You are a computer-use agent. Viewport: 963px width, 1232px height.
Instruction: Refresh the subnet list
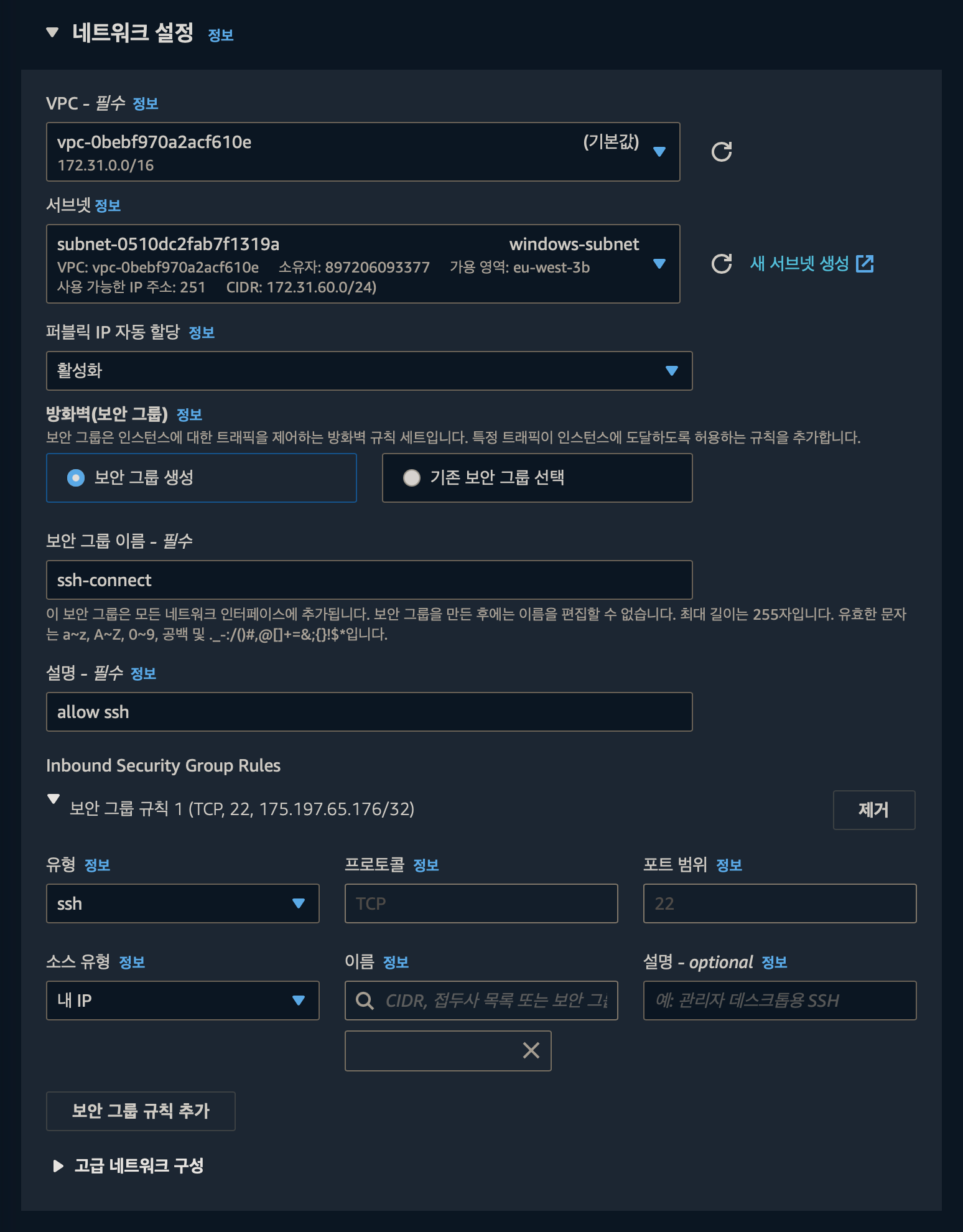tap(721, 264)
